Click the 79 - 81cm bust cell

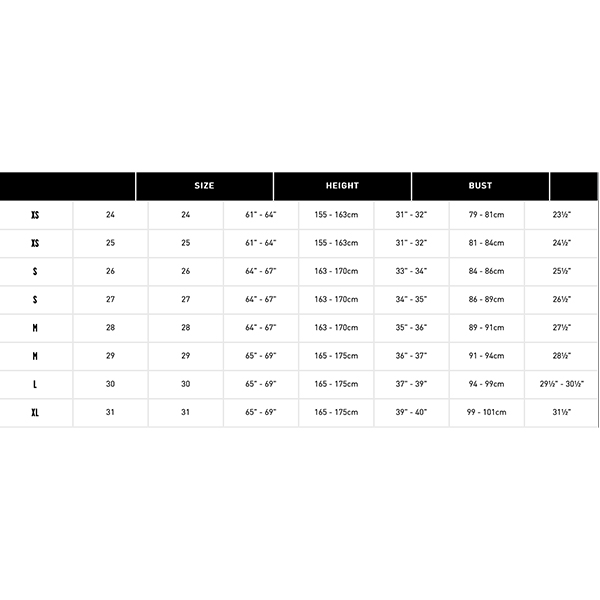tap(486, 215)
